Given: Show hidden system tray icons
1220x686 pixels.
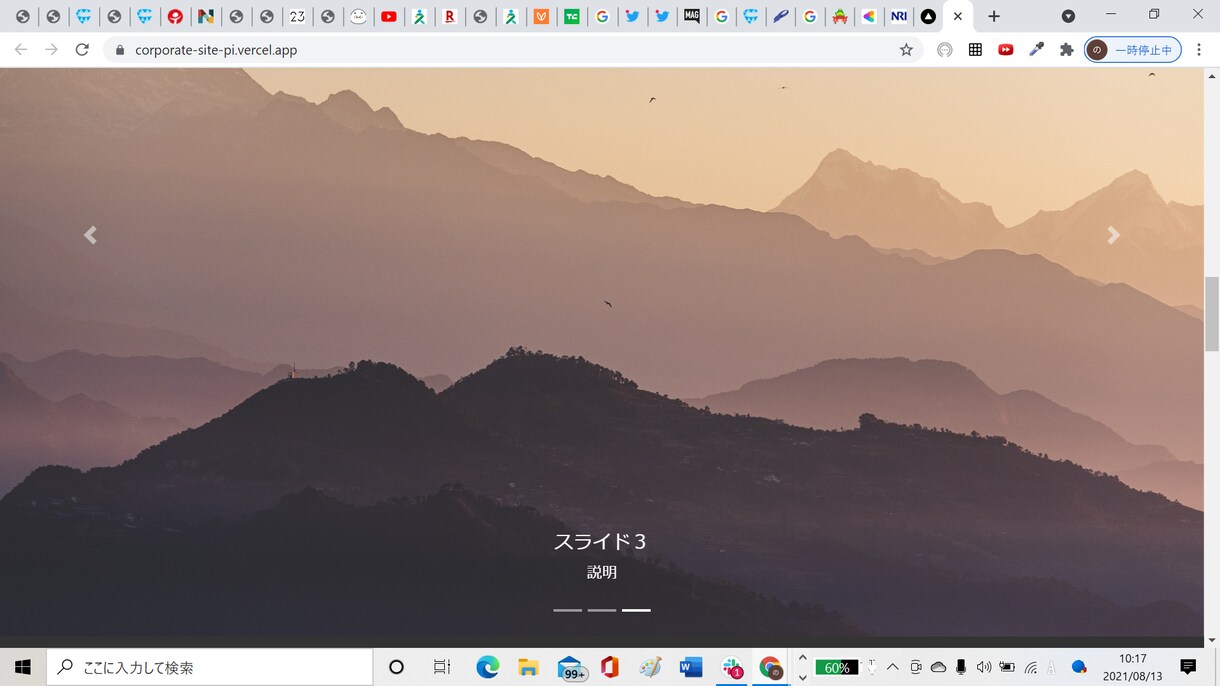Looking at the screenshot, I should click(892, 667).
